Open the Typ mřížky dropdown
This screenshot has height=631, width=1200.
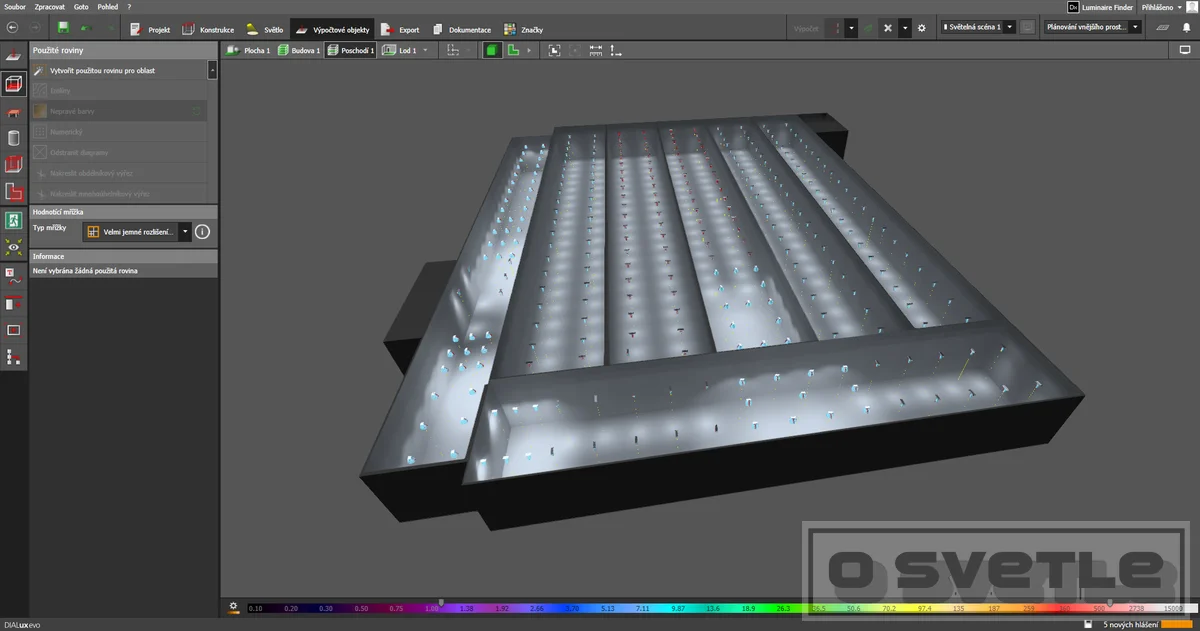137,232
